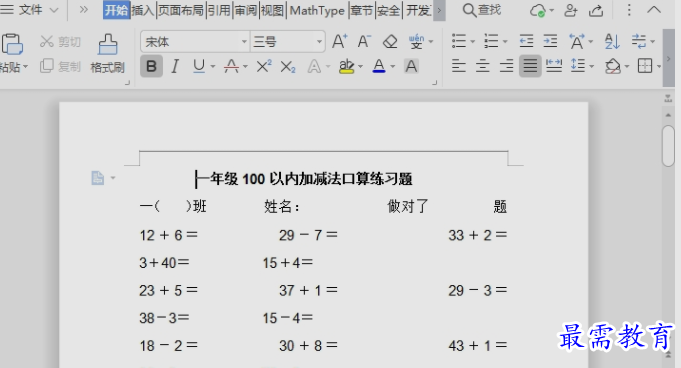681x368 pixels.
Task: Open the 审阅 tab
Action: pyautogui.click(x=246, y=10)
